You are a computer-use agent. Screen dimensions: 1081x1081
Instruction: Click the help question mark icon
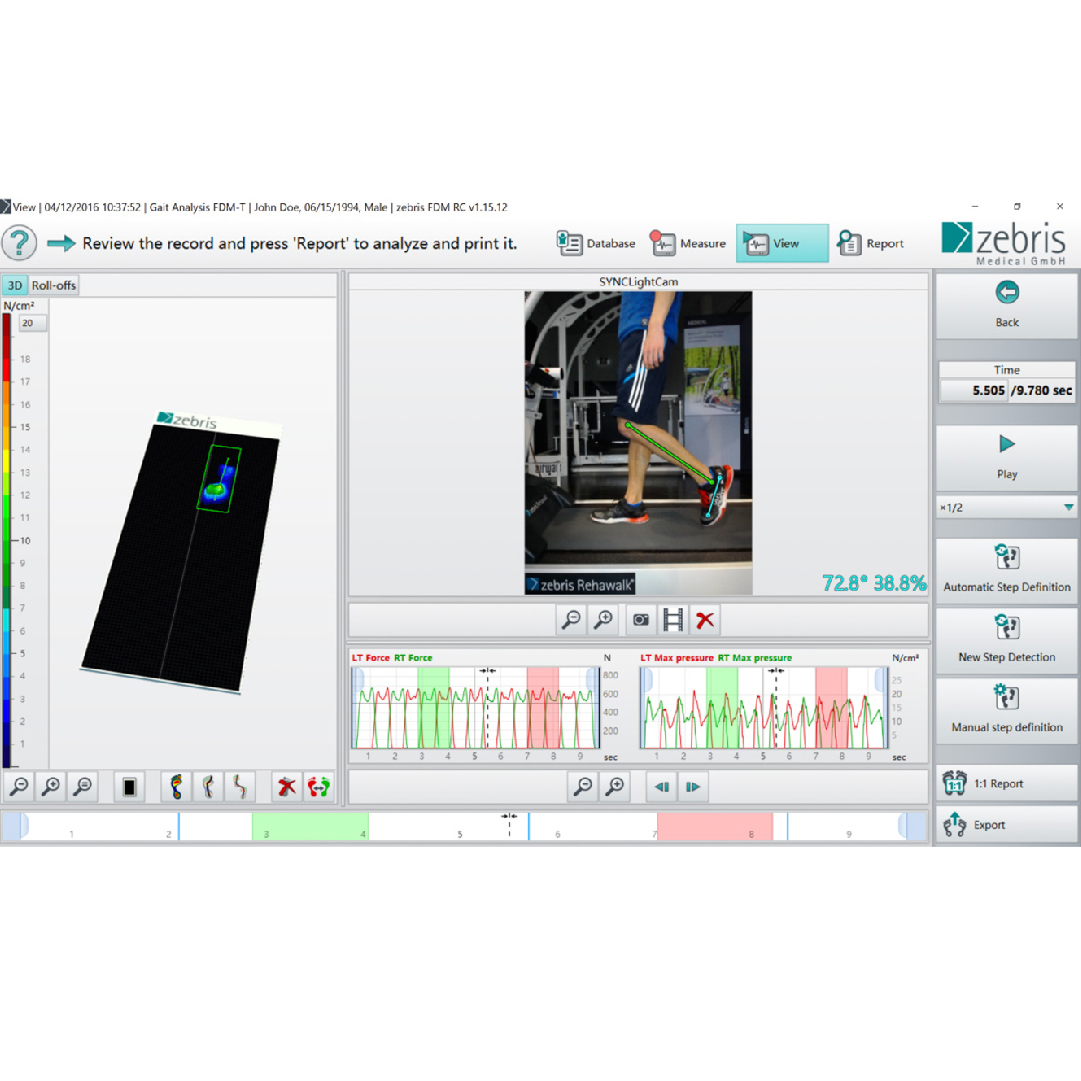pyautogui.click(x=20, y=244)
